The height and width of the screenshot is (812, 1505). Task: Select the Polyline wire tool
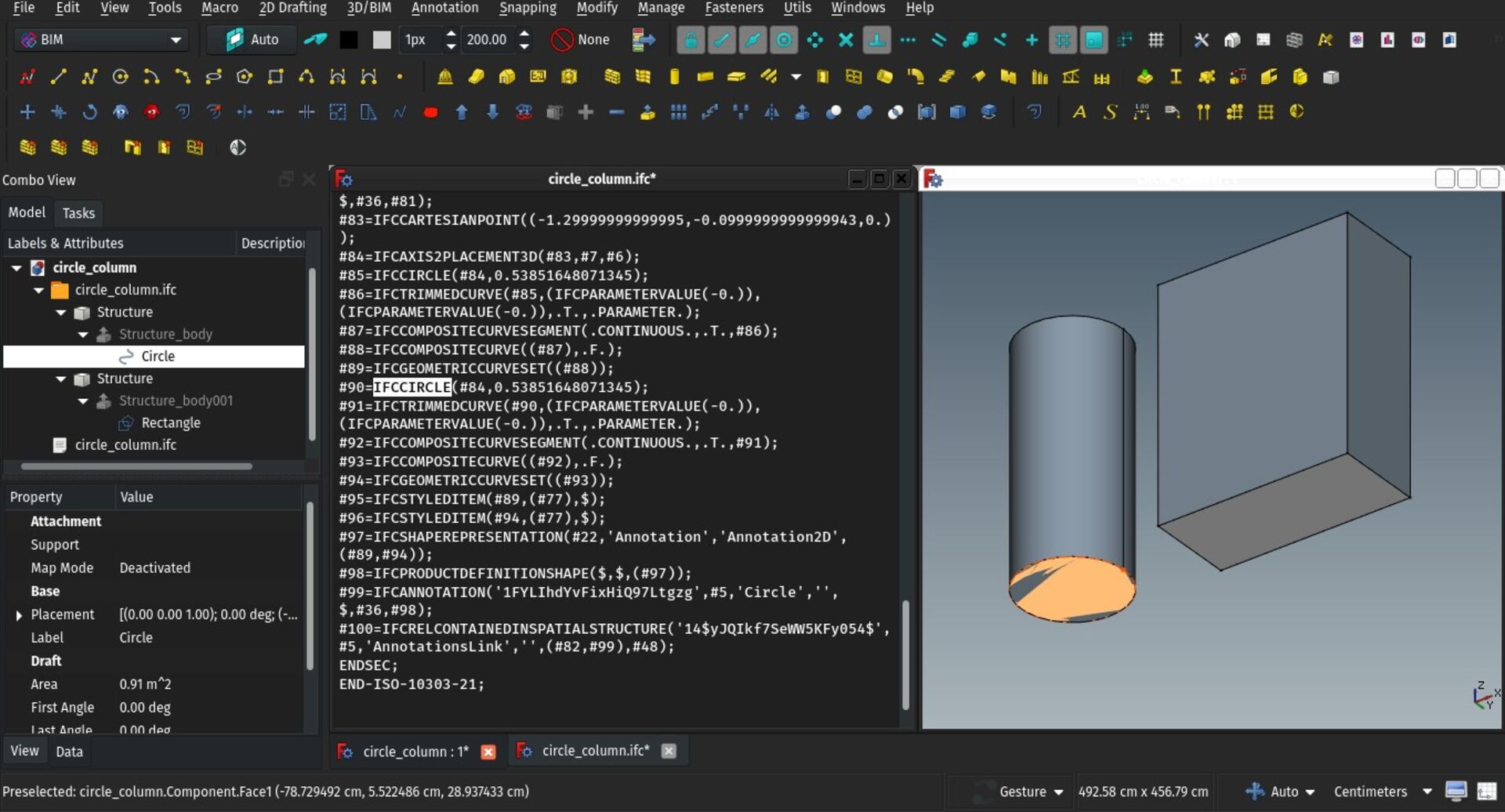pyautogui.click(x=89, y=77)
